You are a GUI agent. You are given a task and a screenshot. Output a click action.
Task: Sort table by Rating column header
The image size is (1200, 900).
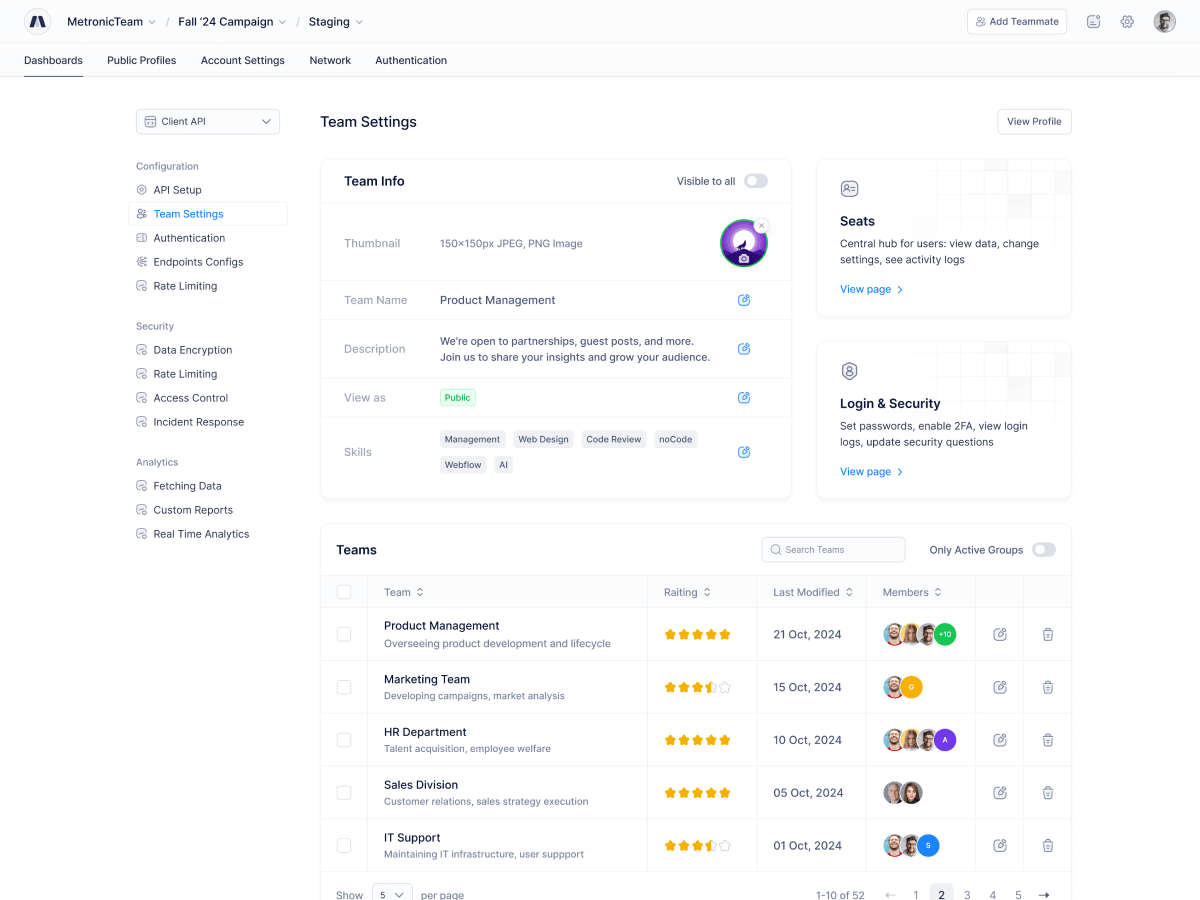coord(687,592)
